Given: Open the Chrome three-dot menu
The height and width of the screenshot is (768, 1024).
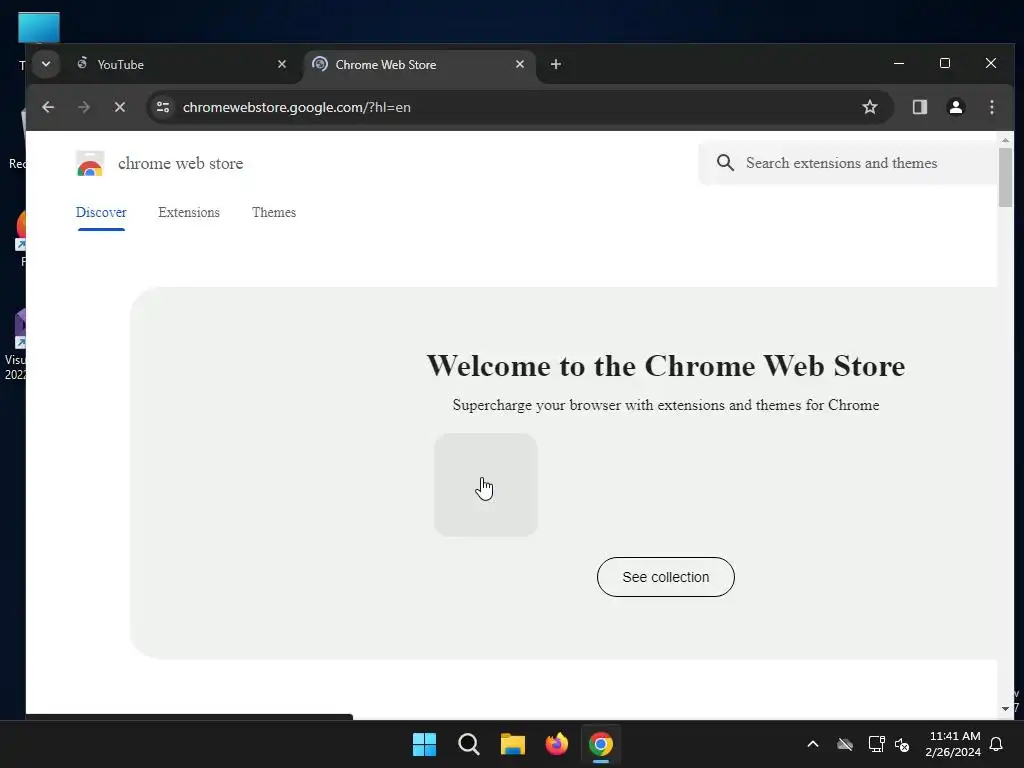Looking at the screenshot, I should tap(991, 107).
